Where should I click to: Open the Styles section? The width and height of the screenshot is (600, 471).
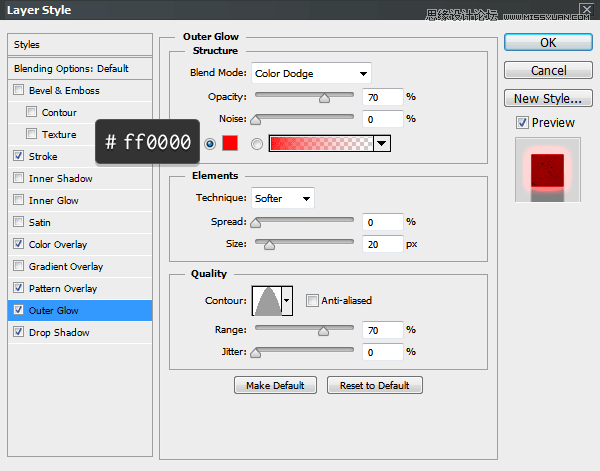pos(80,44)
